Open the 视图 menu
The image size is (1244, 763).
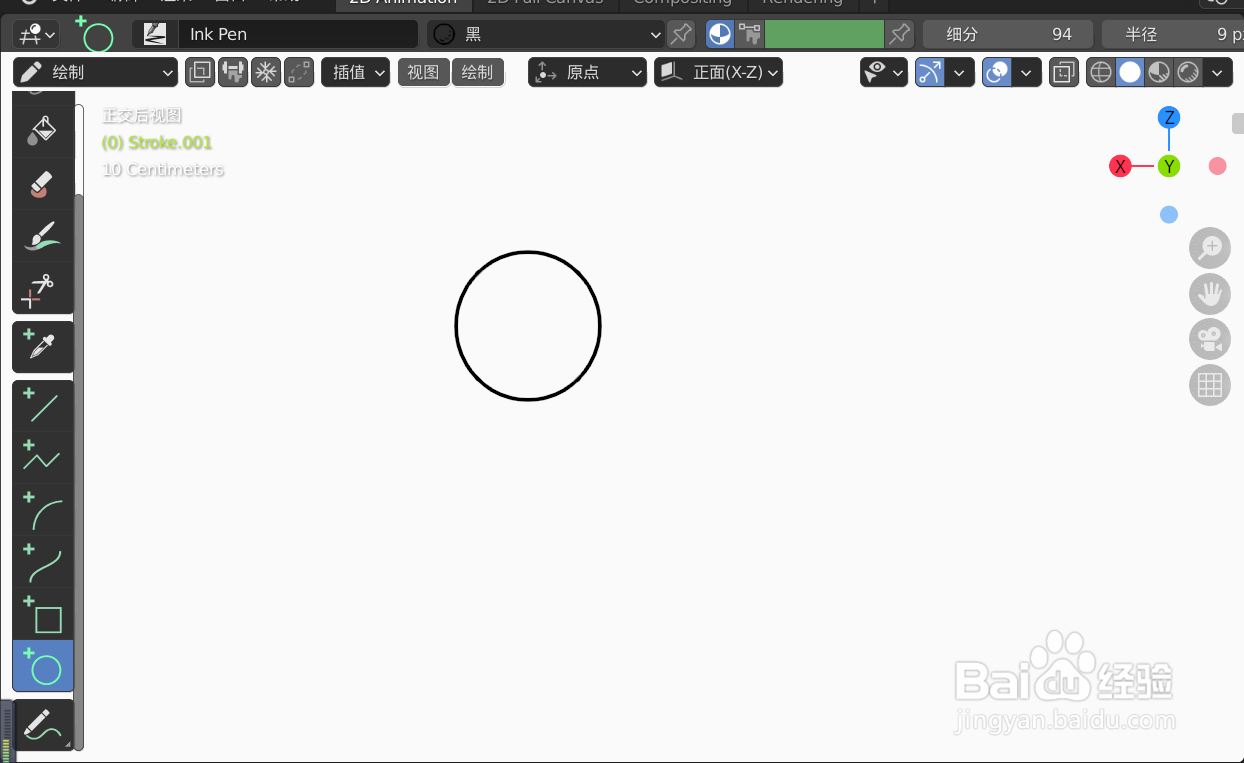tap(424, 72)
